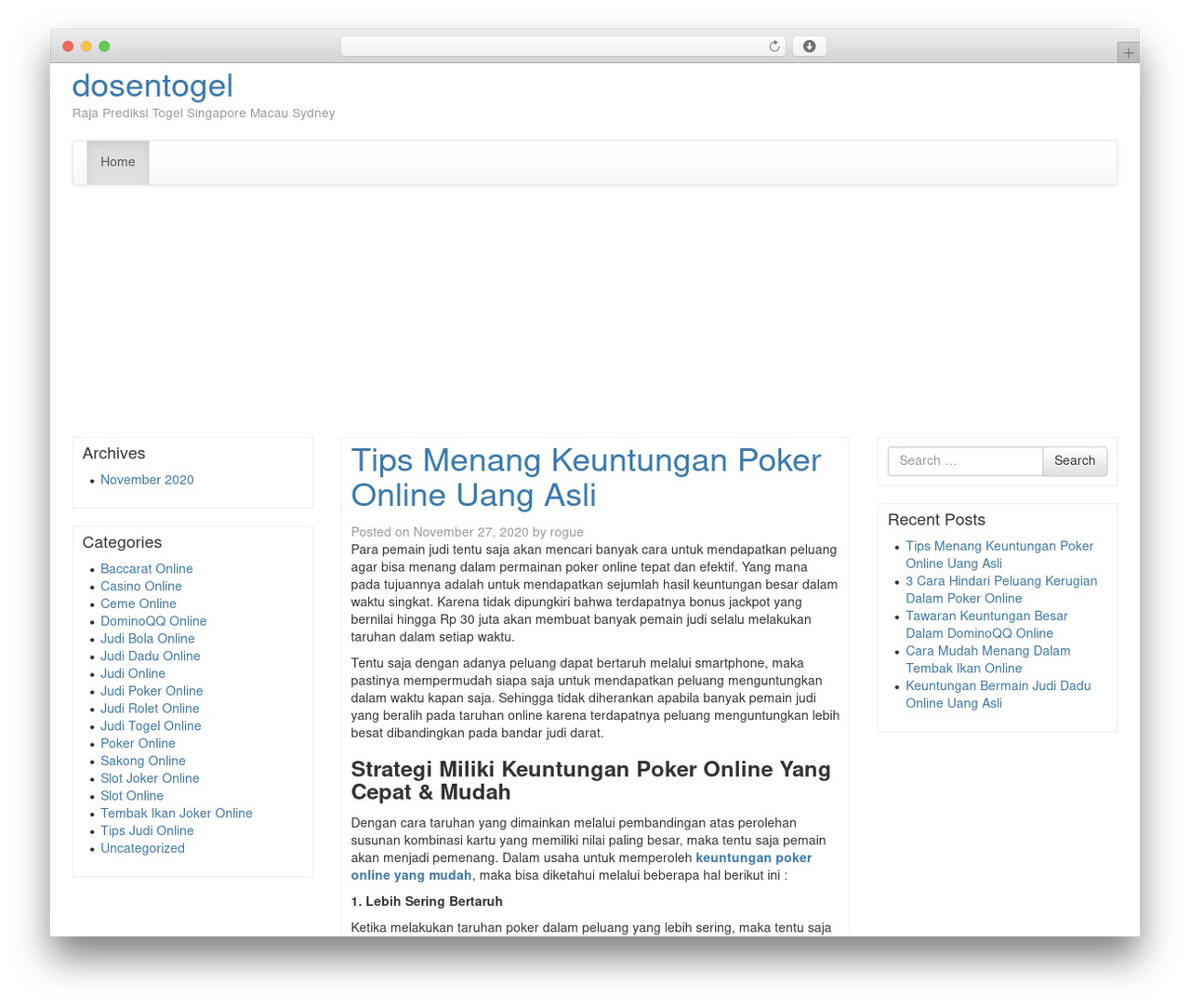Screen dimensions: 1190x1008
Task: Select the Slot Online category
Action: (132, 797)
